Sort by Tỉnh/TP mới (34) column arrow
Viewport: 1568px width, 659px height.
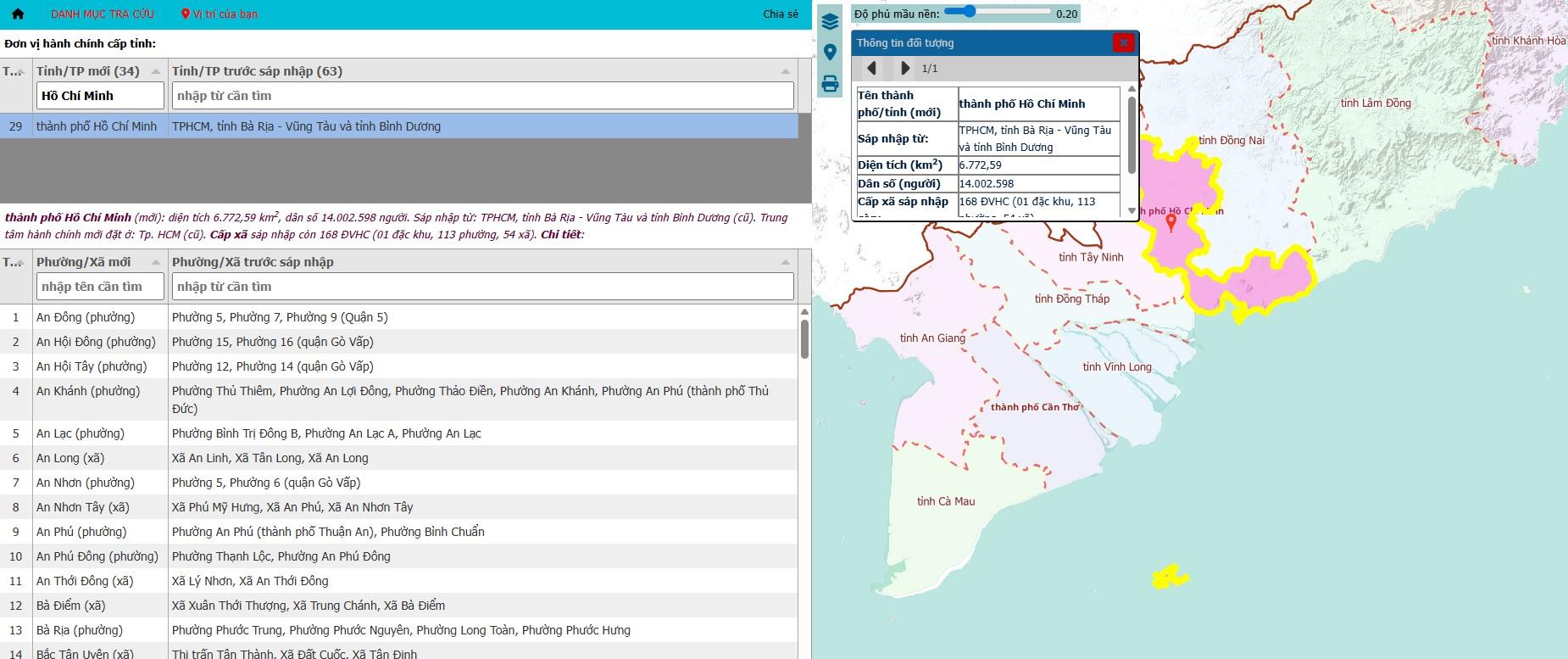[155, 71]
